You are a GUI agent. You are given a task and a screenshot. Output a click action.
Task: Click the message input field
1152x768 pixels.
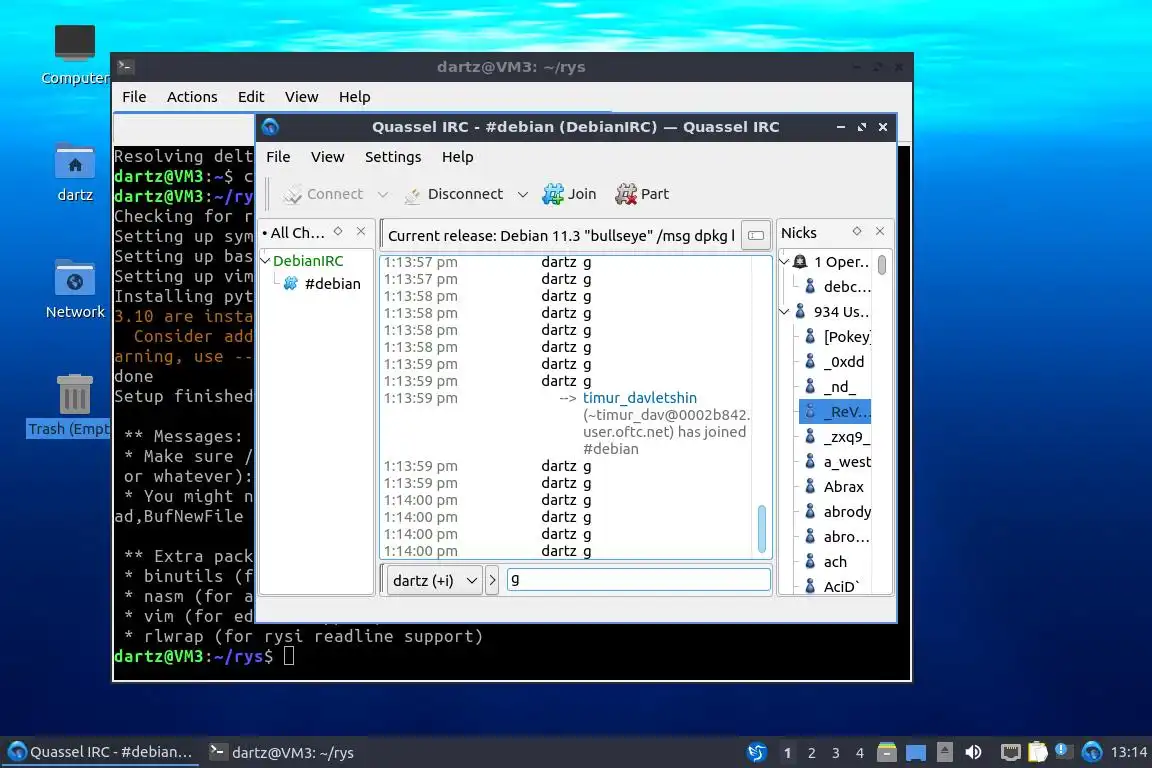(638, 580)
